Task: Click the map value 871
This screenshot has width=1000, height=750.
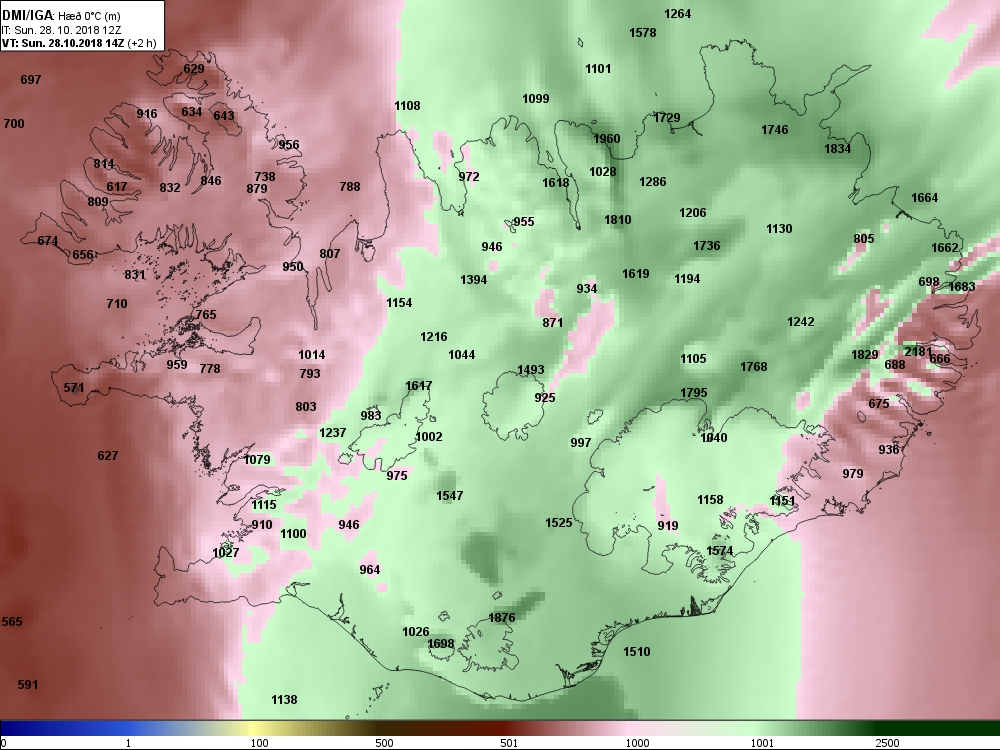Action: pyautogui.click(x=553, y=323)
